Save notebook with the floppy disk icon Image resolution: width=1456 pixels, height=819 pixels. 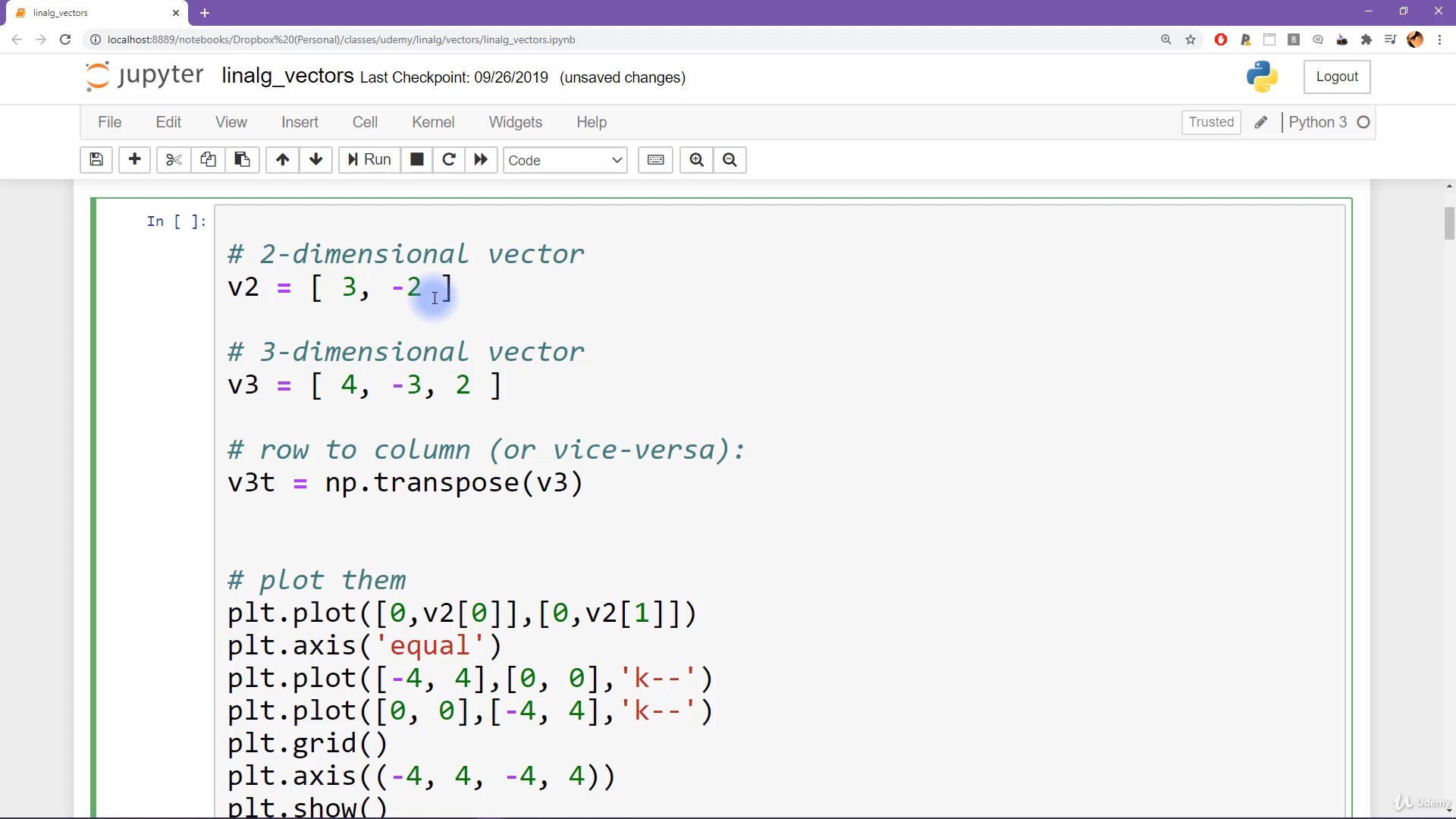tap(96, 160)
